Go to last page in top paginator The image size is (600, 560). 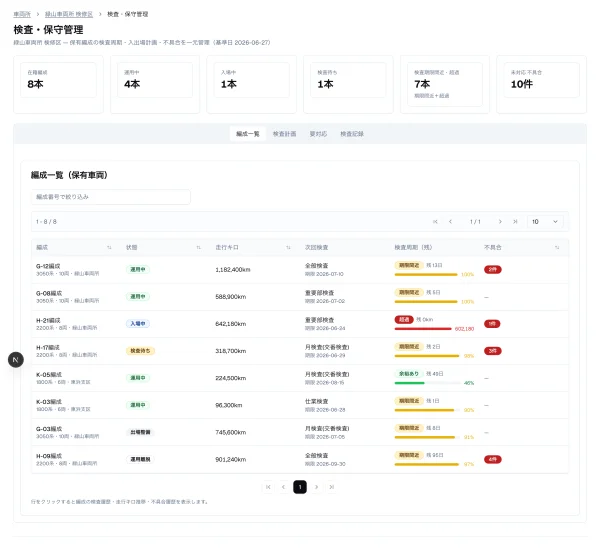[x=515, y=222]
